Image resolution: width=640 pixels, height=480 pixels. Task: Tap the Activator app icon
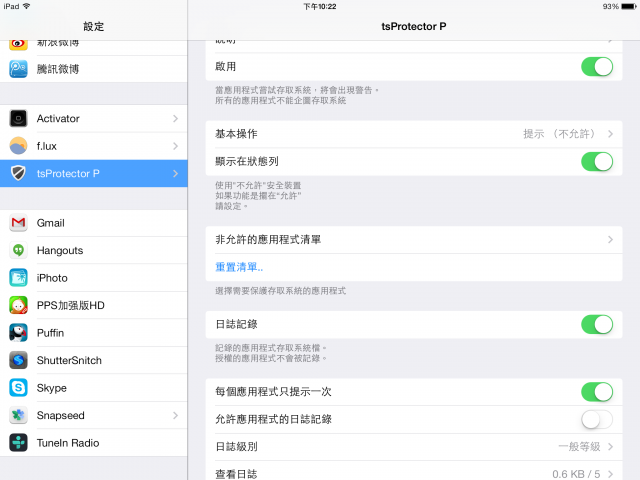(18, 118)
